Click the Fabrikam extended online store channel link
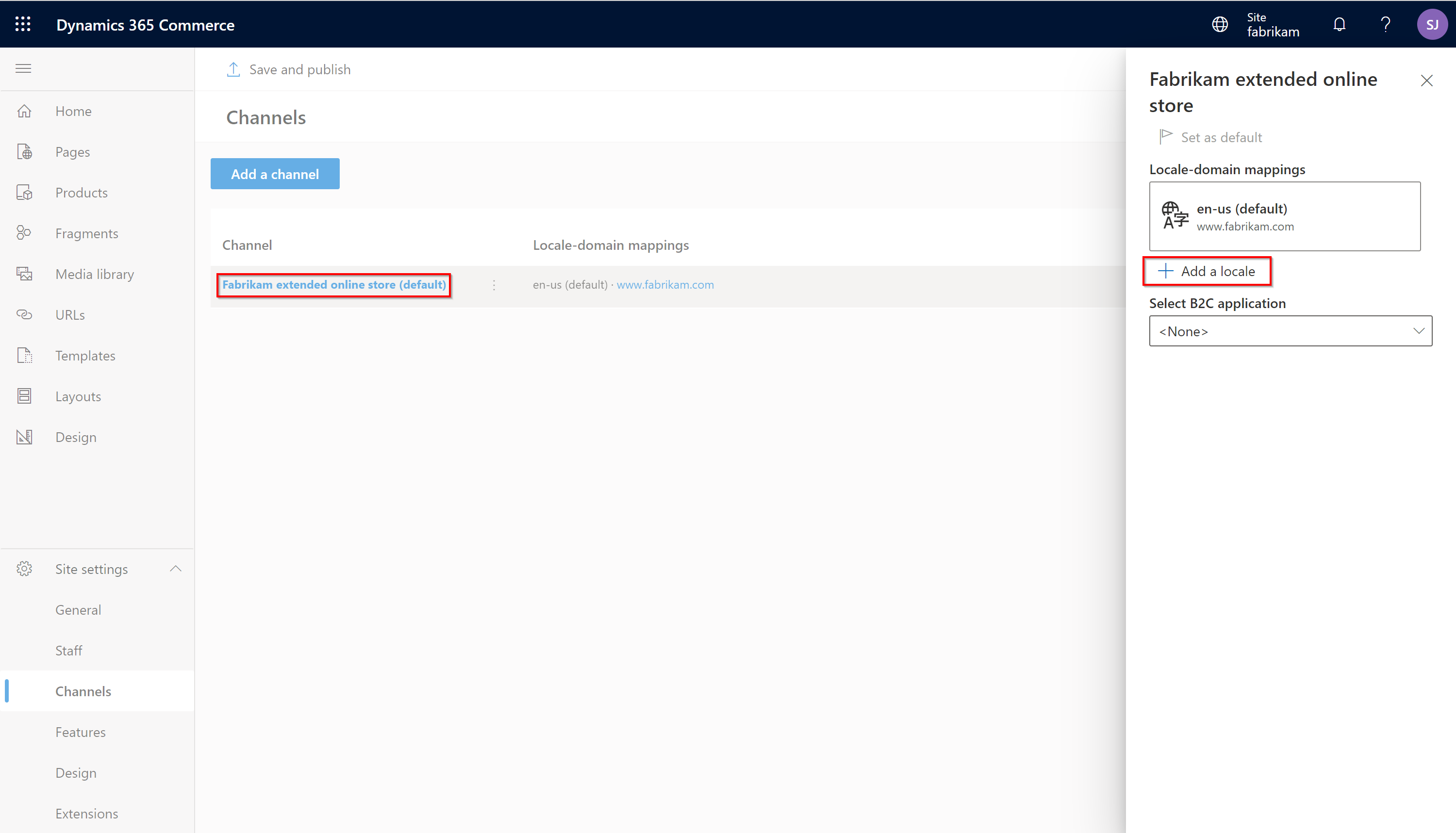Viewport: 1456px width, 833px height. coord(334,284)
